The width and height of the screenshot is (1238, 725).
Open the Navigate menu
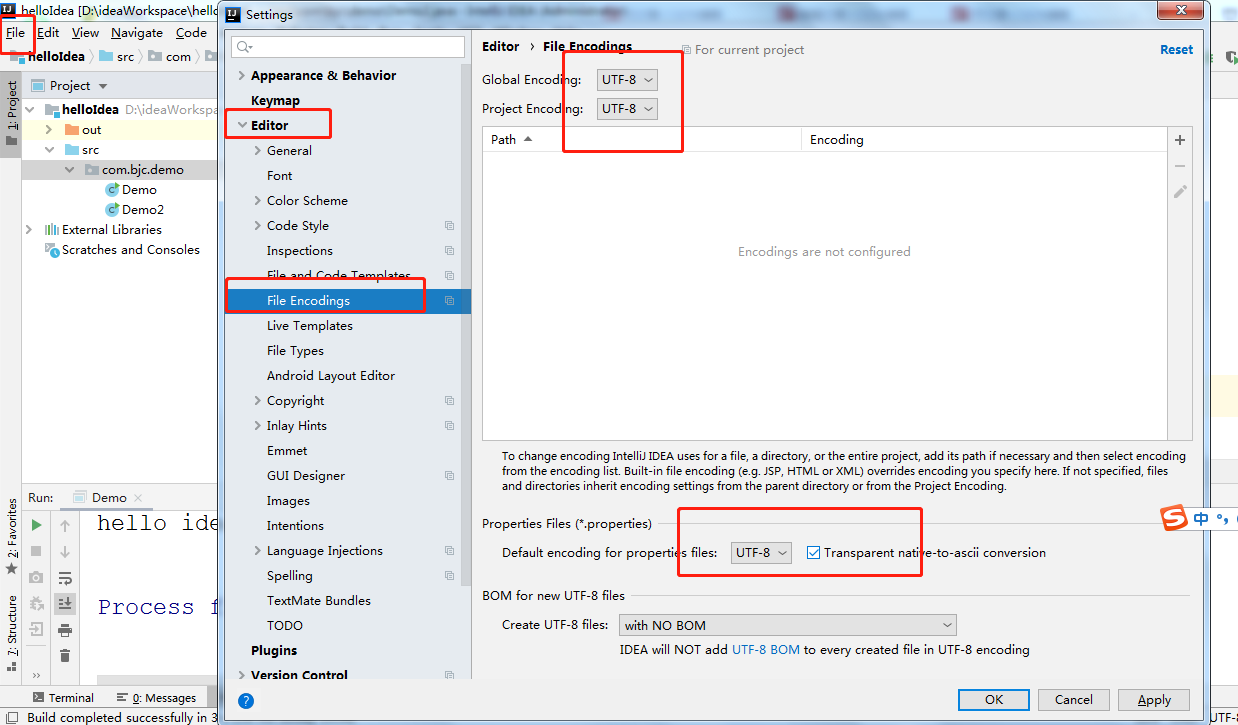137,33
